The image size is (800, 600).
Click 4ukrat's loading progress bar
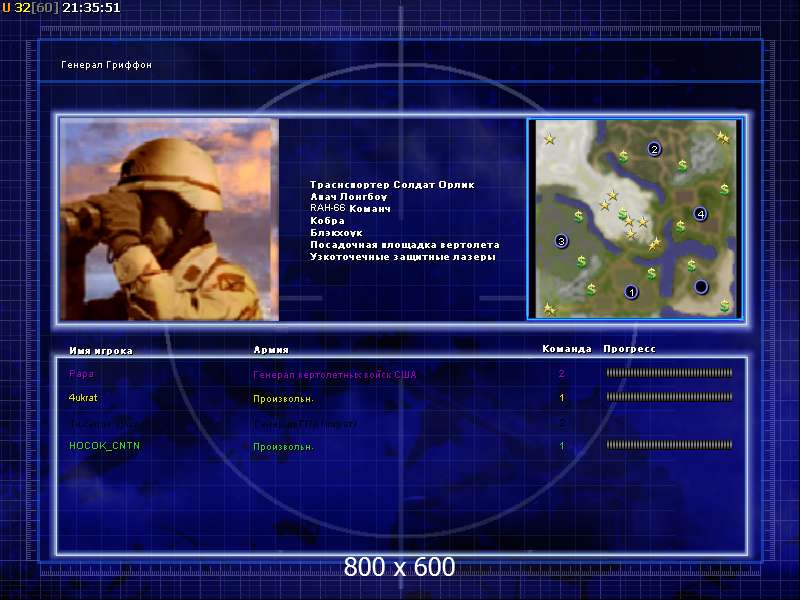pyautogui.click(x=669, y=396)
